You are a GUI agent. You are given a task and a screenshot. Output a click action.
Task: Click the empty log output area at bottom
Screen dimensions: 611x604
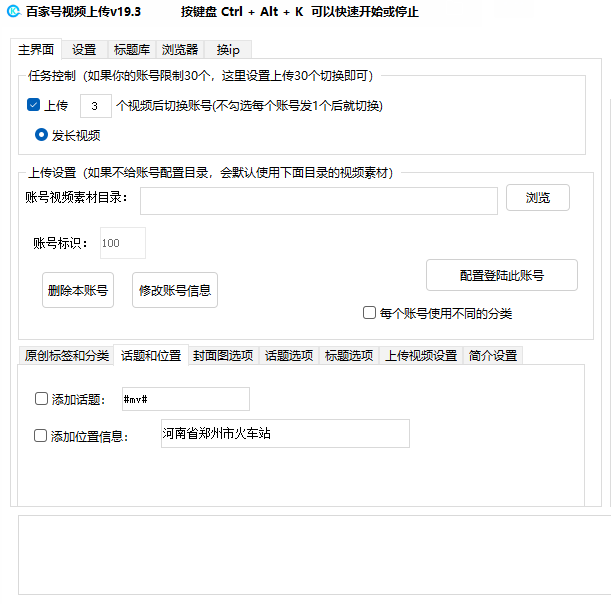[314, 555]
